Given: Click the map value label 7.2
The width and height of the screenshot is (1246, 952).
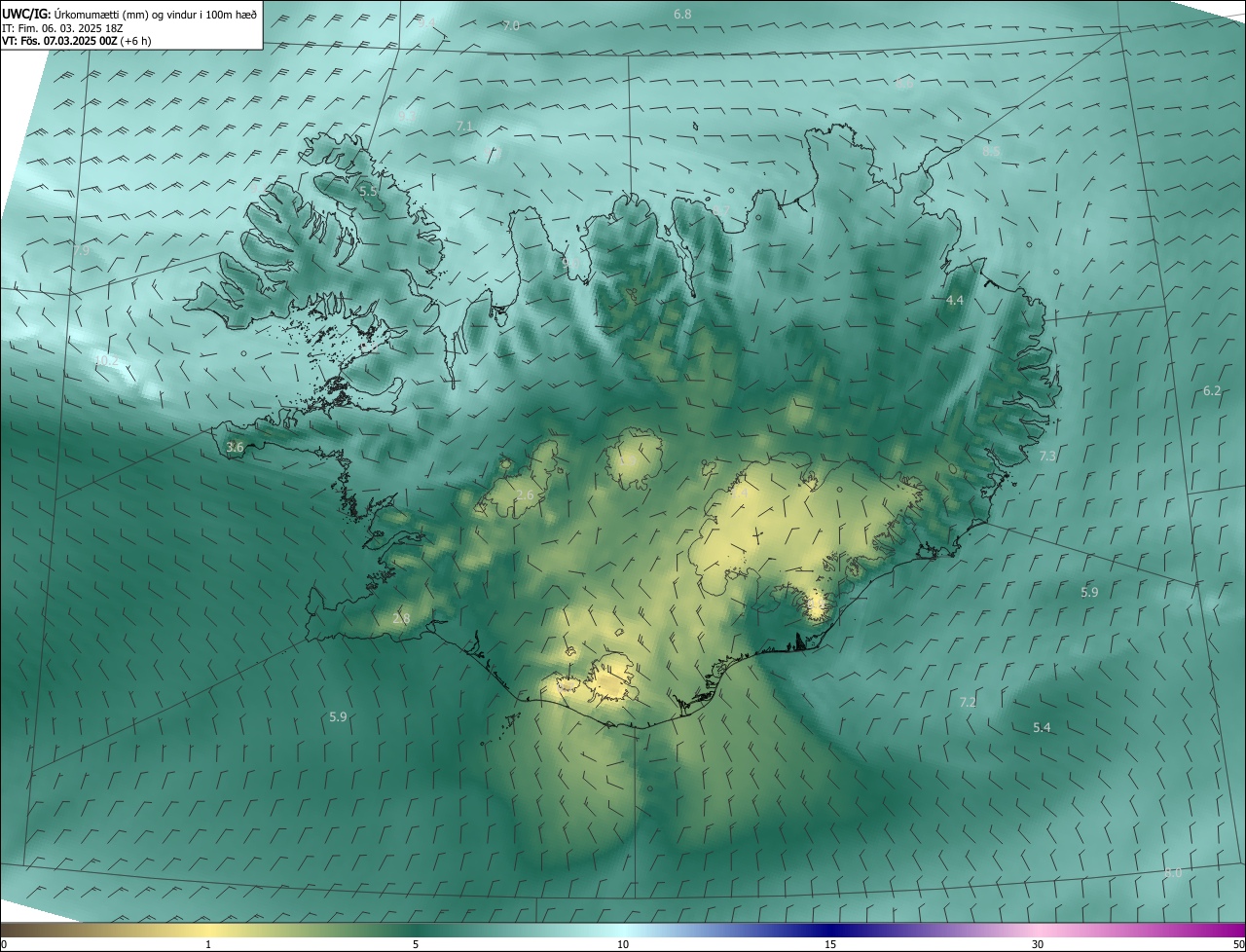Looking at the screenshot, I should 968,703.
